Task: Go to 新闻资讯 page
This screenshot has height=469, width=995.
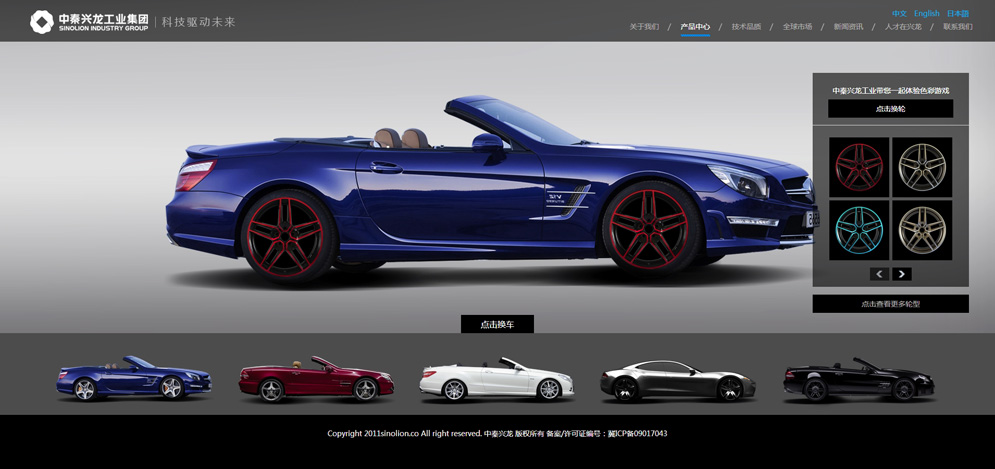Action: pos(848,27)
